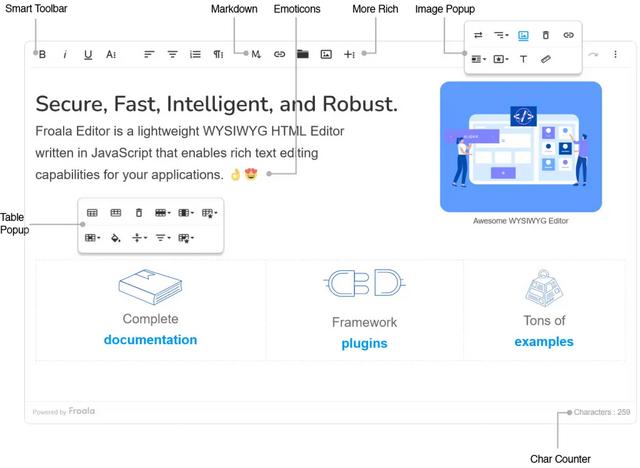
Task: Remove image with the image popup trash icon
Action: coord(546,35)
